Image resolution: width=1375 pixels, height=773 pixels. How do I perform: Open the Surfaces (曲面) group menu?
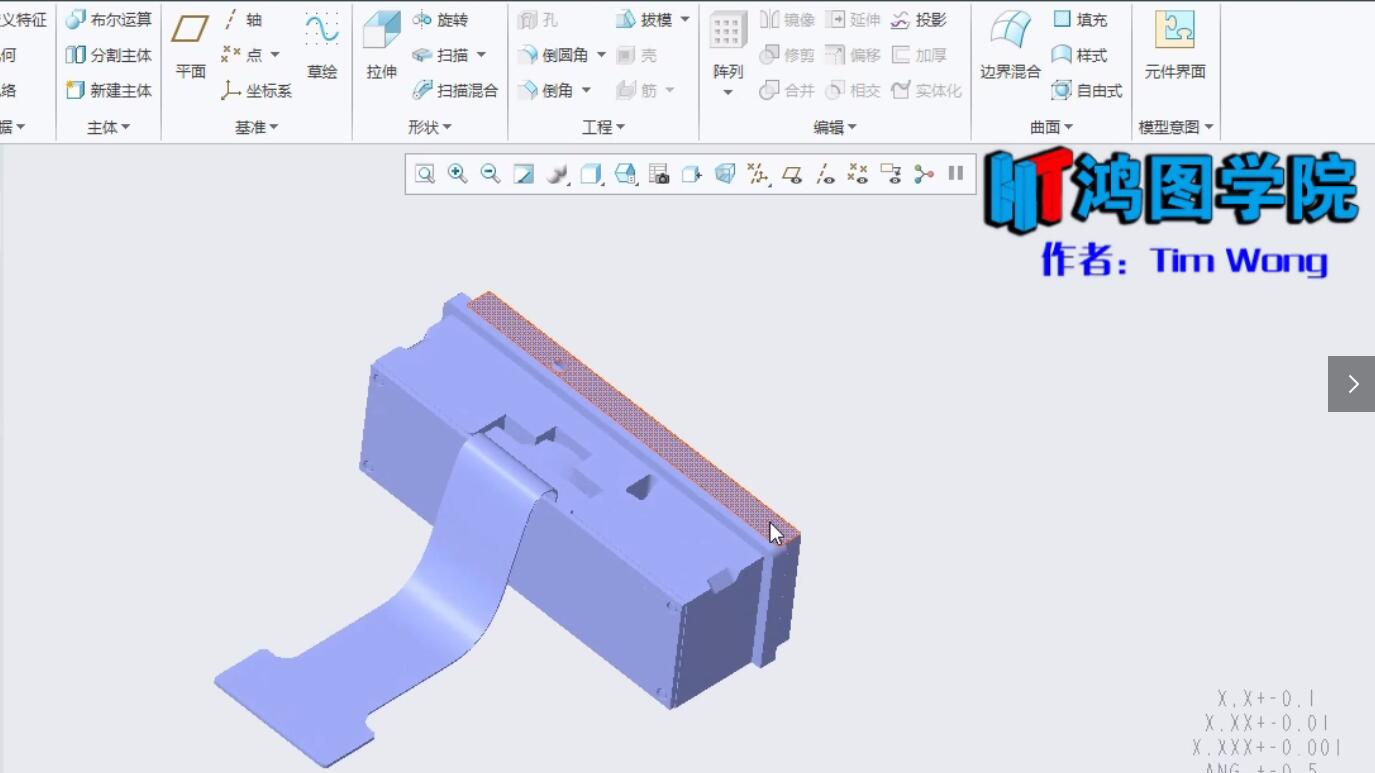click(x=1051, y=127)
